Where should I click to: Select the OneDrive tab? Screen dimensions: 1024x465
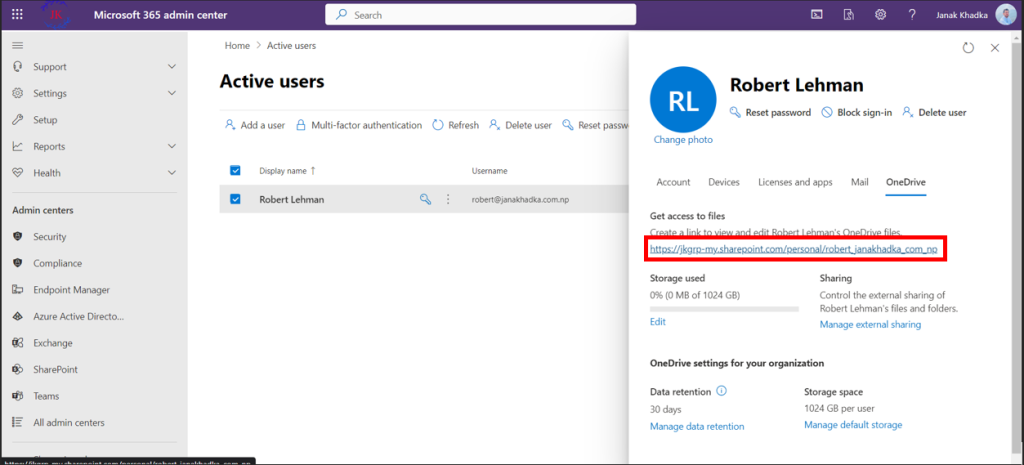pos(906,182)
